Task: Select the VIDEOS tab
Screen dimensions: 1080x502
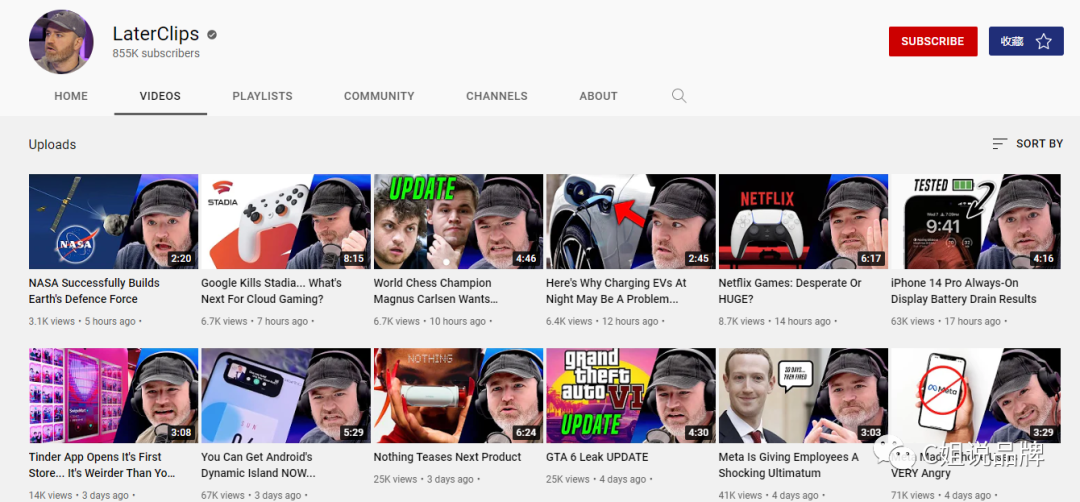Action: [x=160, y=96]
